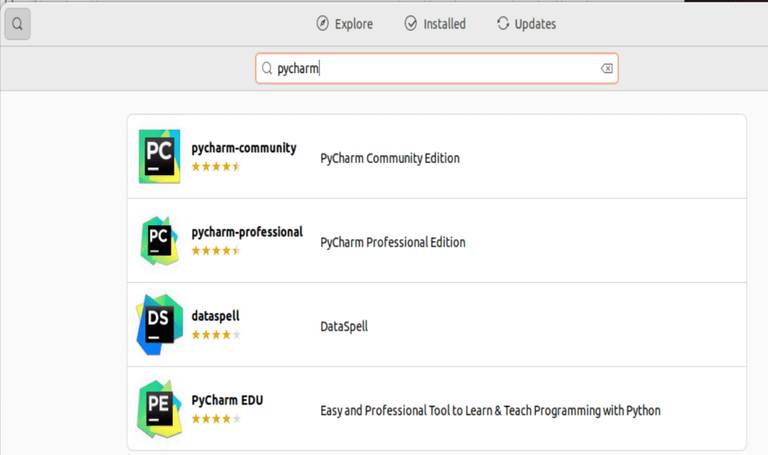Image resolution: width=768 pixels, height=455 pixels.
Task: Switch to the Installed tab
Action: coord(435,24)
